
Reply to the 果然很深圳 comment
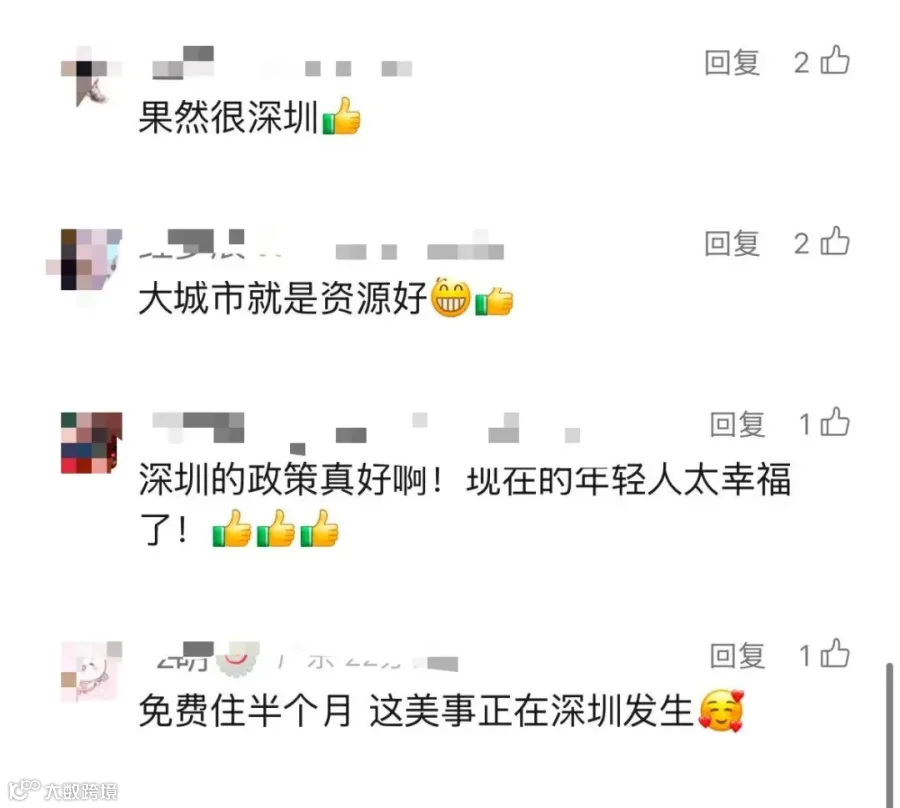(x=732, y=63)
